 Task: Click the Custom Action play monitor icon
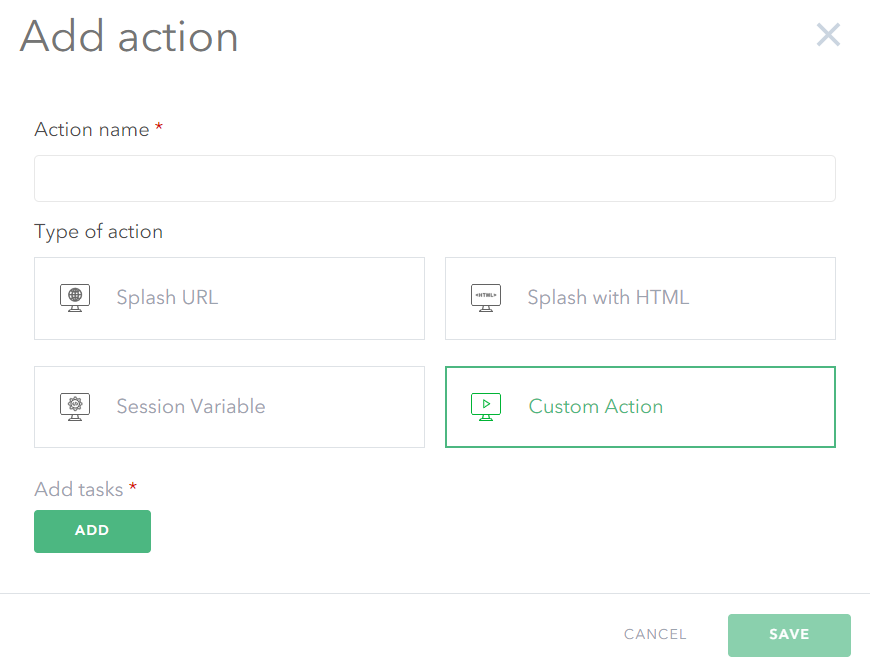coord(486,407)
